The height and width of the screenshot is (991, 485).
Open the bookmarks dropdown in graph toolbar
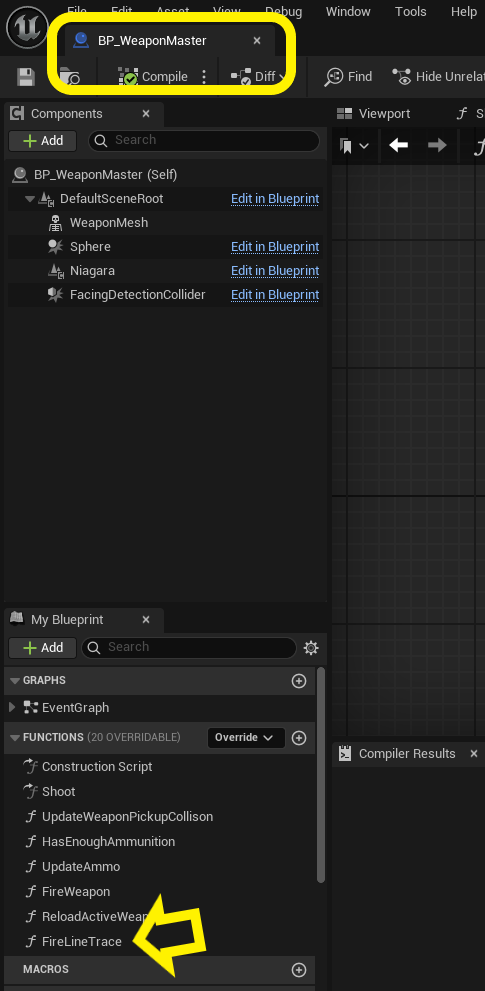point(353,146)
